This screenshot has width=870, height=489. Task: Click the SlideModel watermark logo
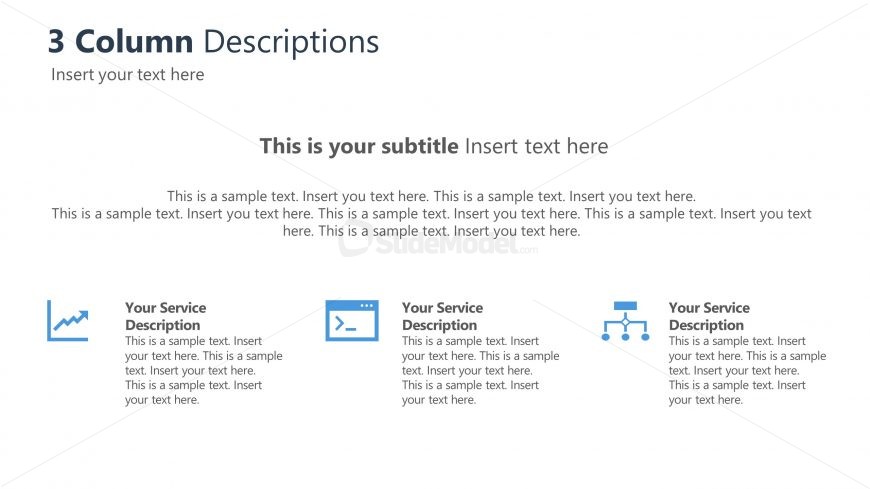pos(438,240)
